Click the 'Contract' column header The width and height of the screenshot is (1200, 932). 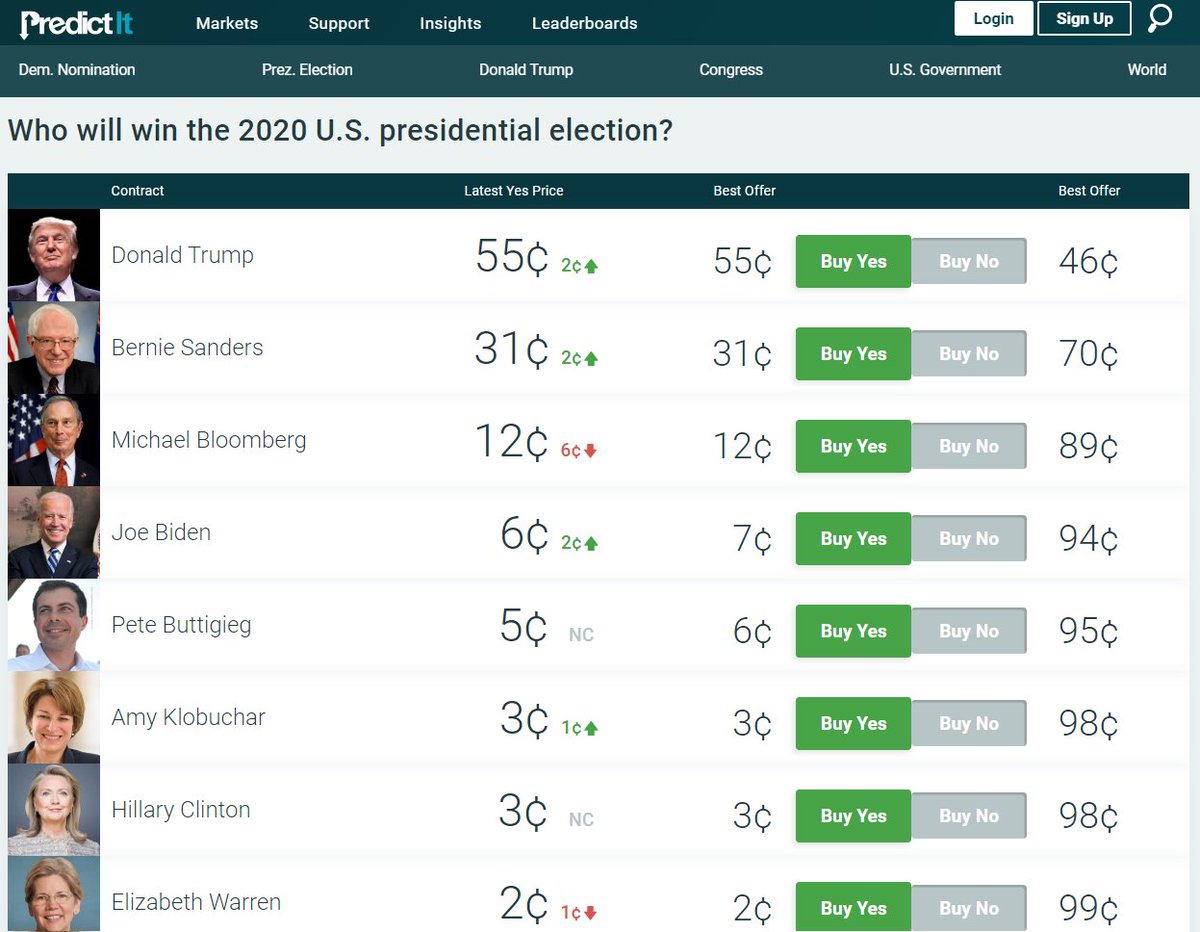point(137,191)
